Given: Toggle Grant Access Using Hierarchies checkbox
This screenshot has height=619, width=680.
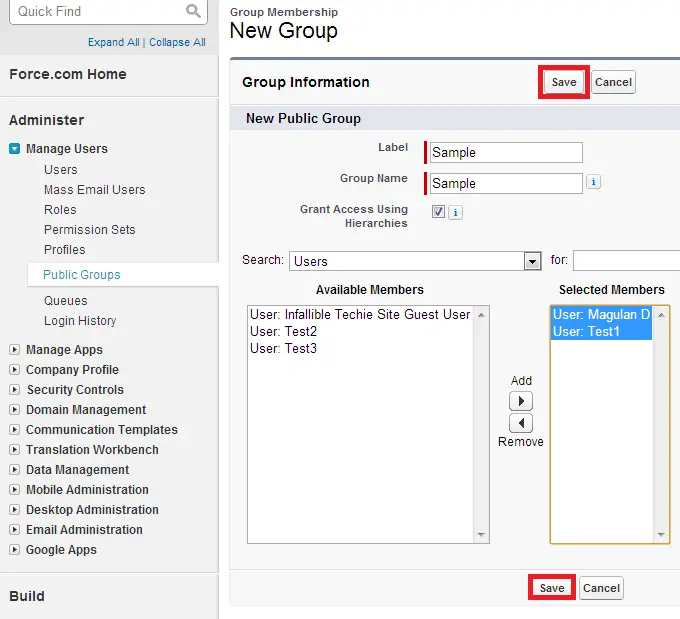Looking at the screenshot, I should (438, 212).
